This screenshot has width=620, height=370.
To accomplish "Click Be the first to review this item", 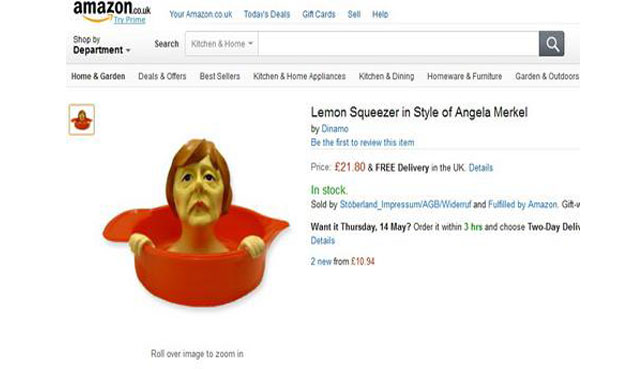I will pyautogui.click(x=363, y=143).
